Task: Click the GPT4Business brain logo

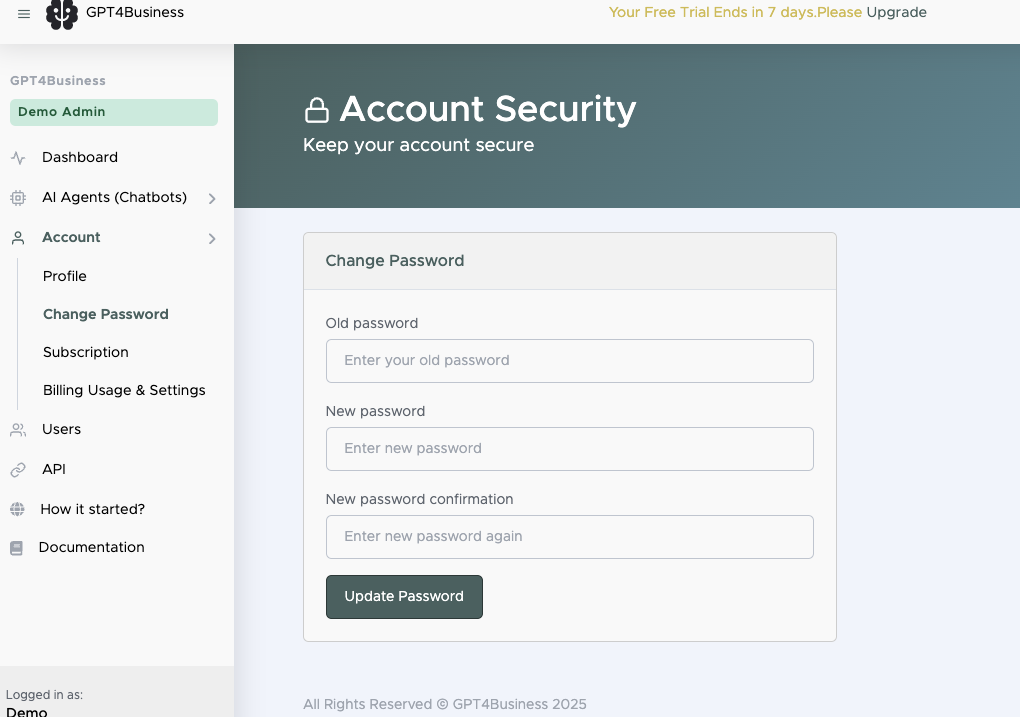Action: [62, 14]
